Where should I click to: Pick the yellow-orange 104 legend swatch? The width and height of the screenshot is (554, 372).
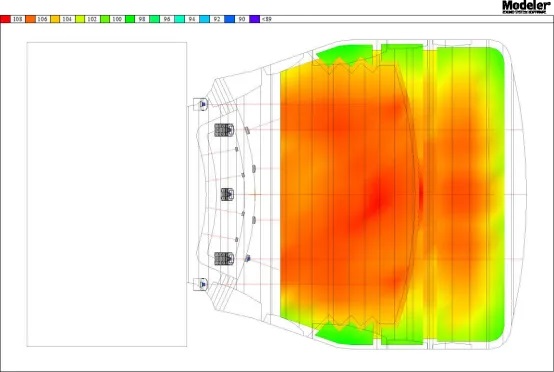point(55,19)
